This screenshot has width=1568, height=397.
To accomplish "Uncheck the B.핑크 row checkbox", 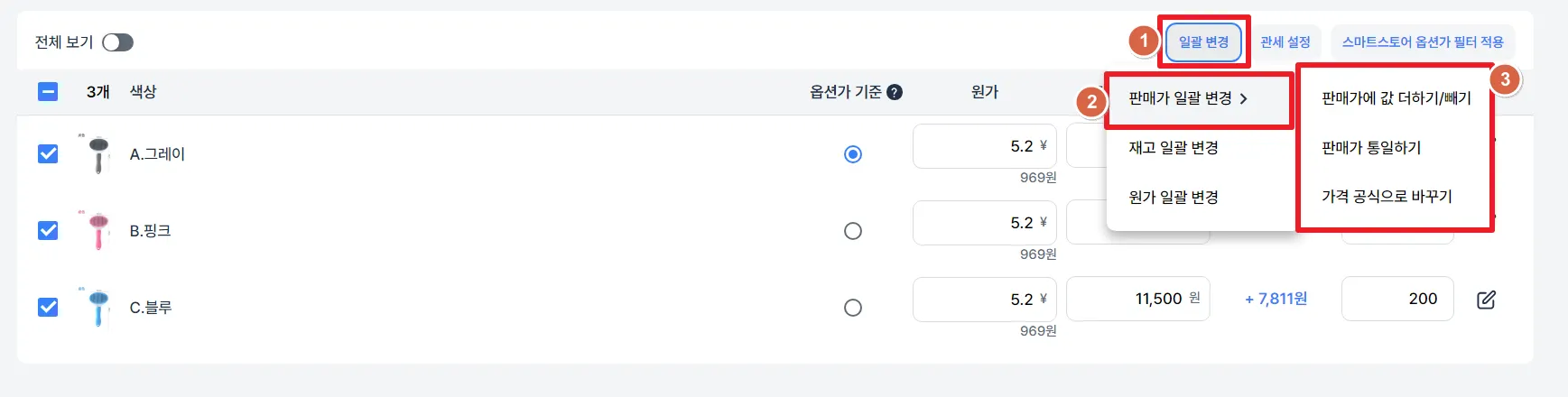I will click(48, 231).
